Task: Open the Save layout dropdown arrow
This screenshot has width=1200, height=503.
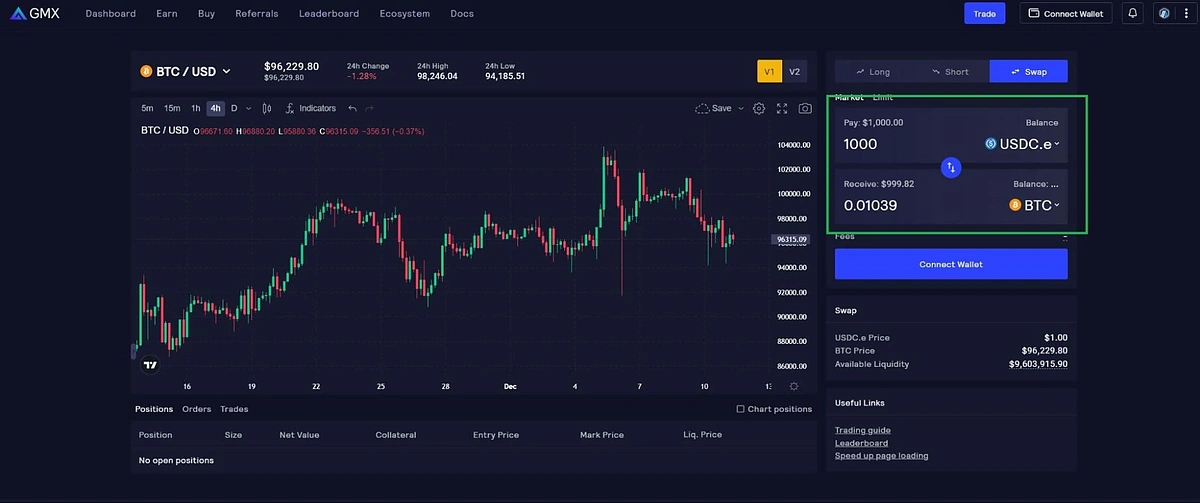Action: (741, 108)
